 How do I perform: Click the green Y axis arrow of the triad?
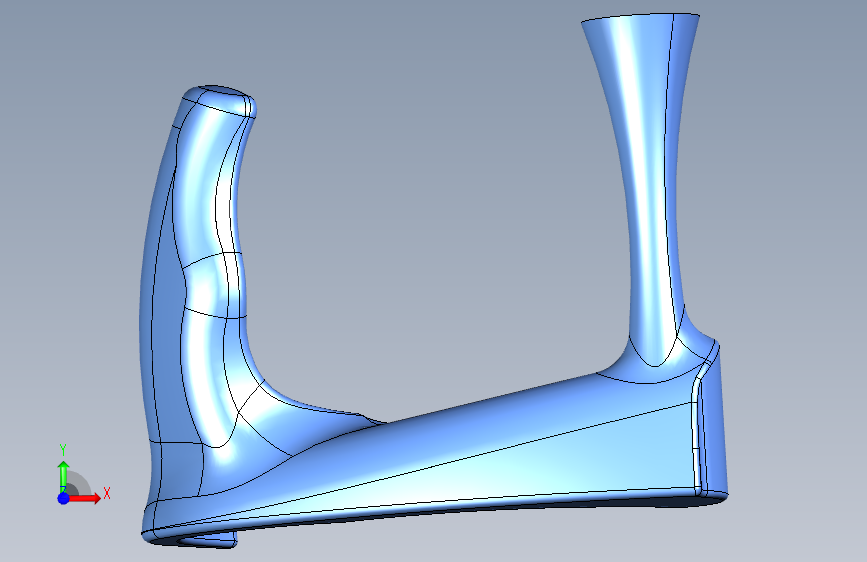pyautogui.click(x=63, y=476)
